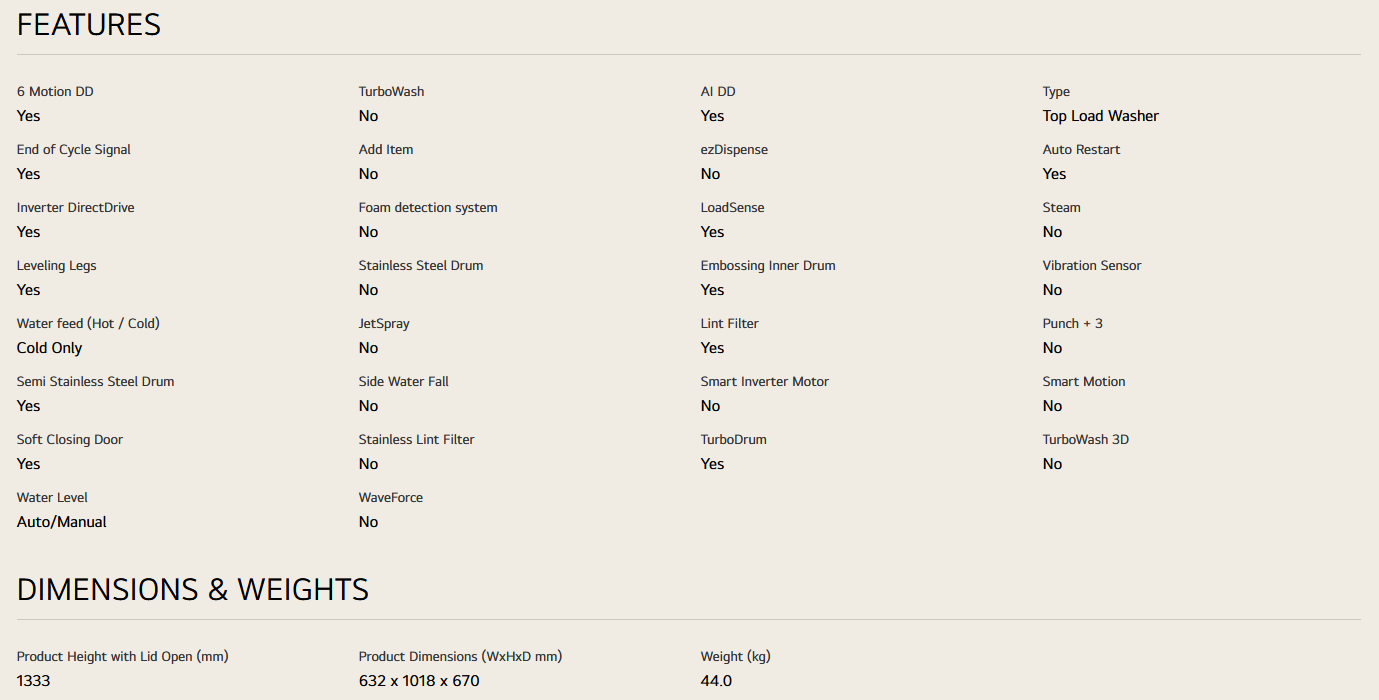Select the 1333 lid open height value
1379x700 pixels.
[x=34, y=681]
